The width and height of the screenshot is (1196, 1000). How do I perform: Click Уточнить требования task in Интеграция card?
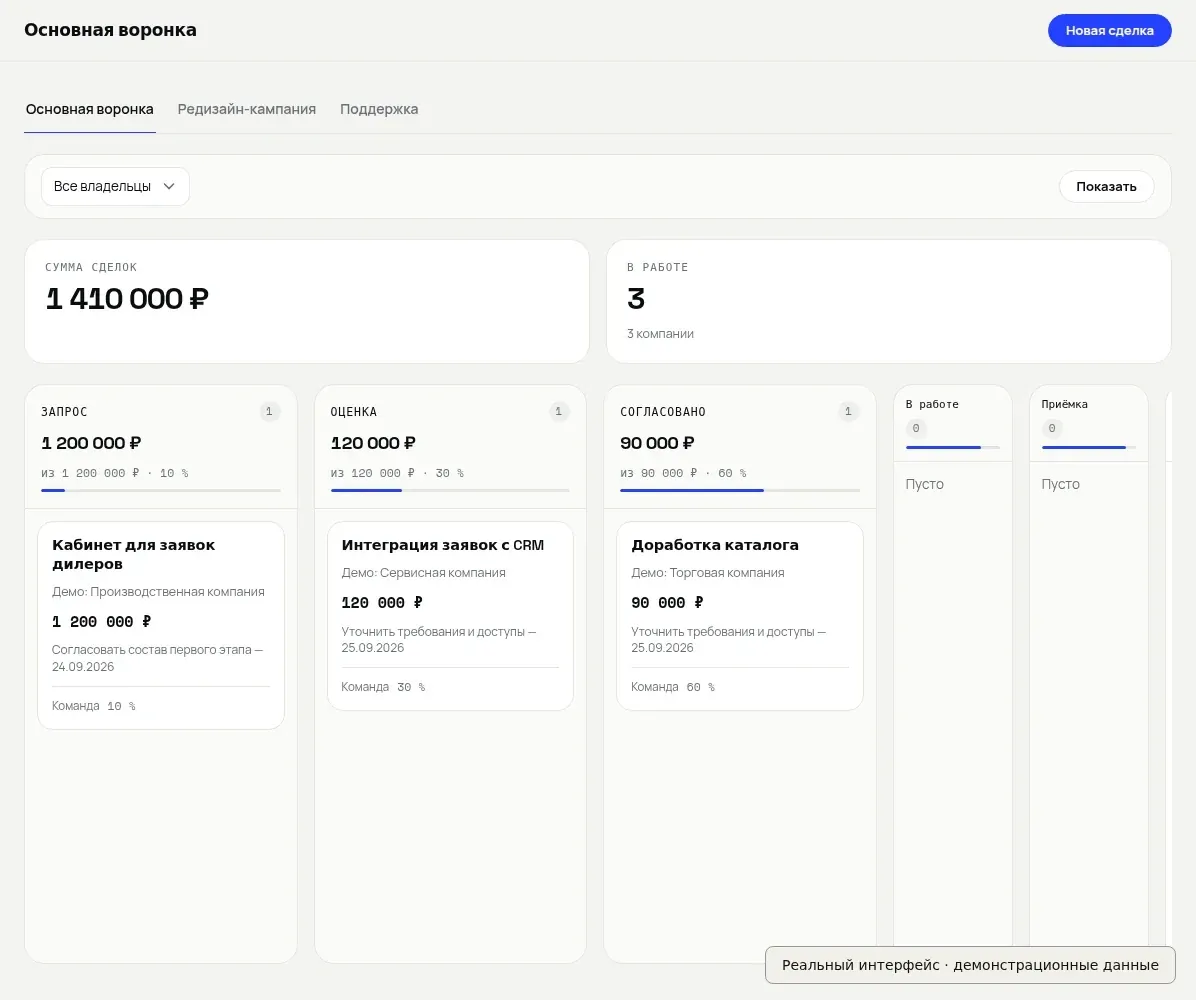[x=439, y=639]
